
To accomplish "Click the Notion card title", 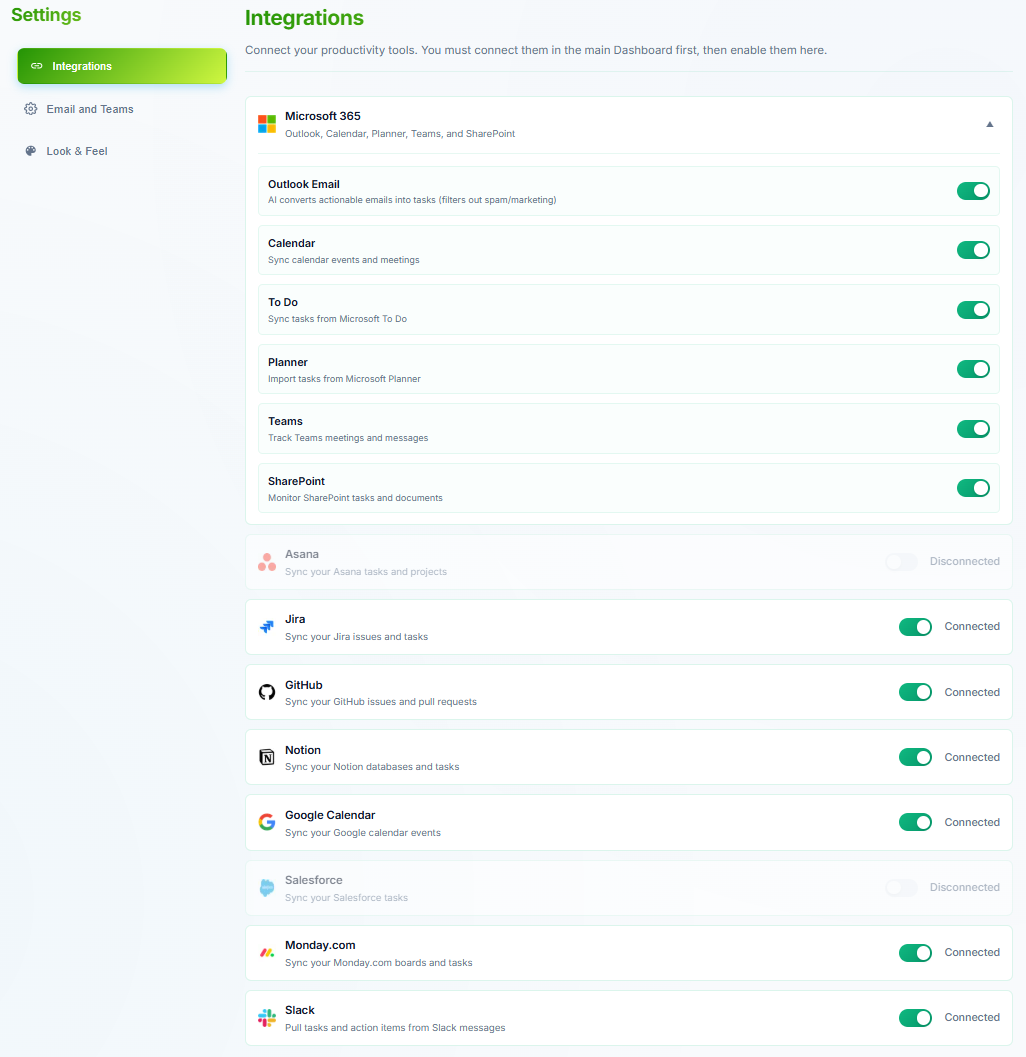I will [303, 750].
